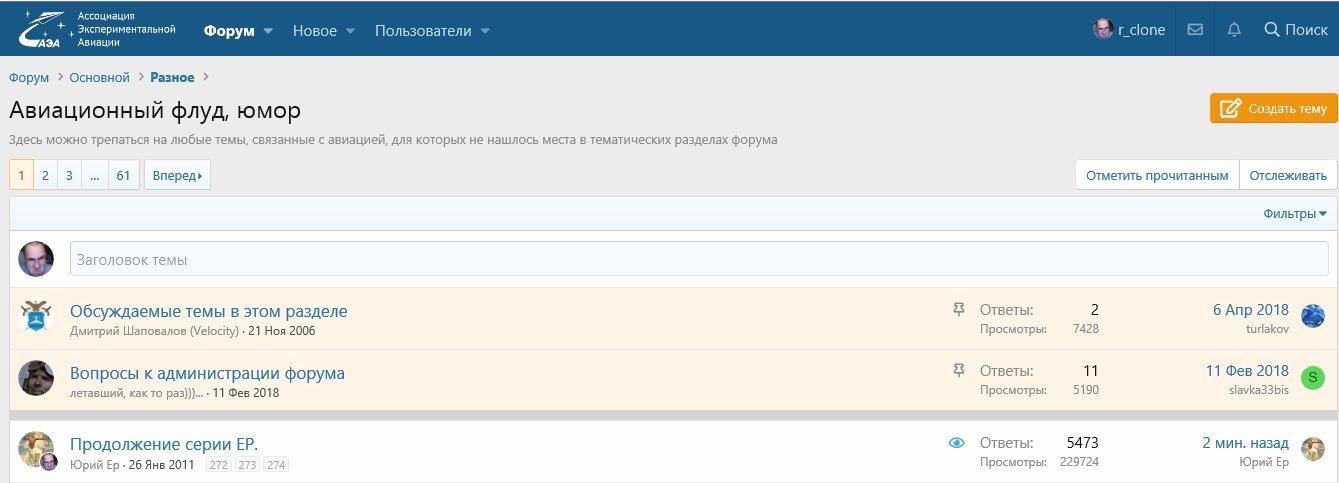Expand the Новое menu arrow
Screen dimensions: 1339x483
pyautogui.click(x=351, y=31)
